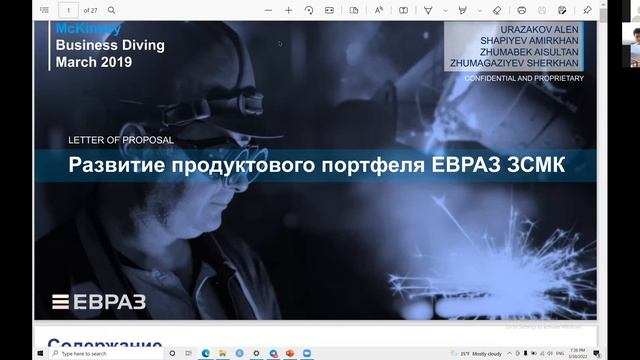Select the Highlight marker tool
The image size is (640, 360).
point(462,10)
